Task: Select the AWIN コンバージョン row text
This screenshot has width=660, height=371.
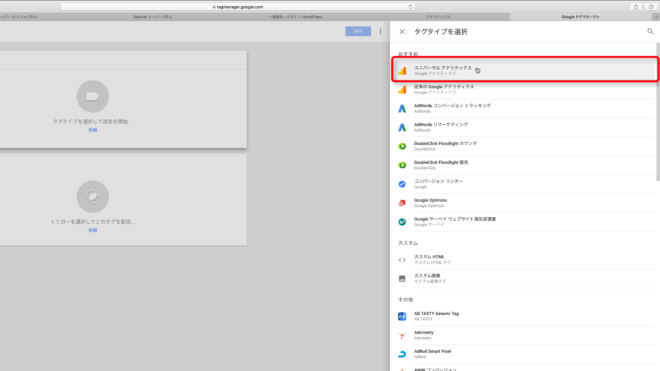Action: [435, 369]
